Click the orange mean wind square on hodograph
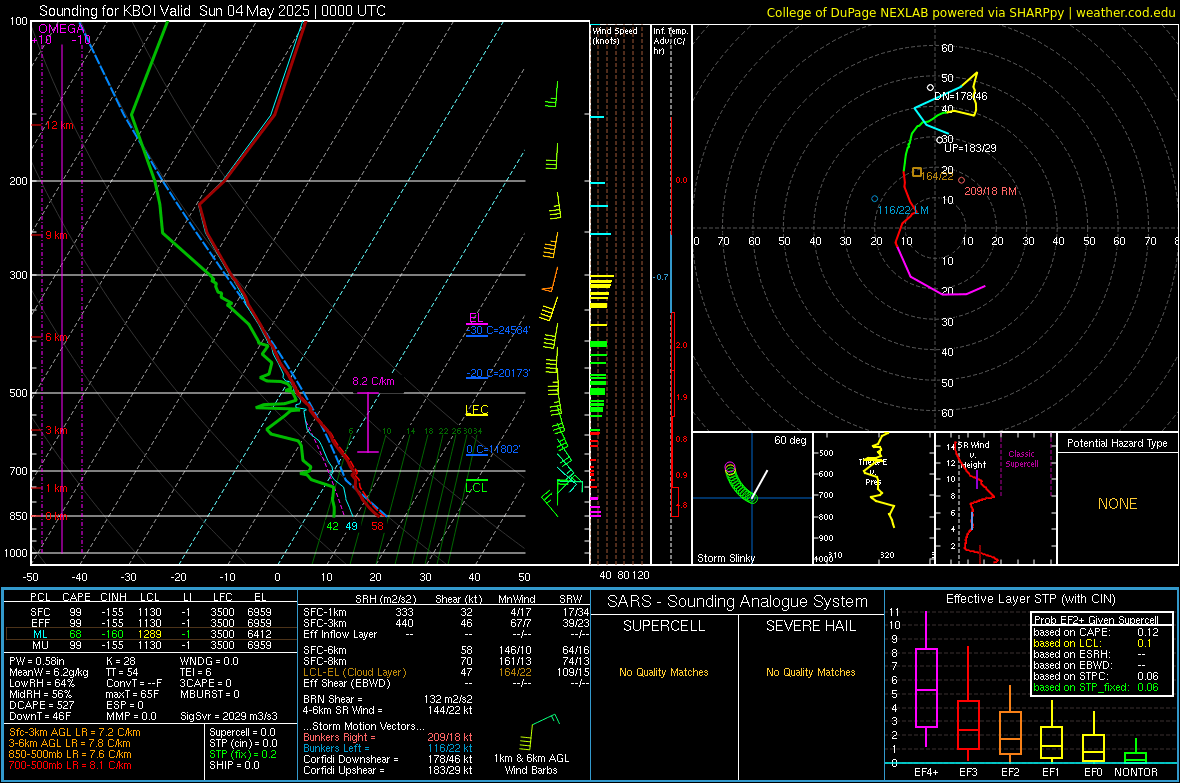Screen dimensions: 1180x783 [x=917, y=172]
